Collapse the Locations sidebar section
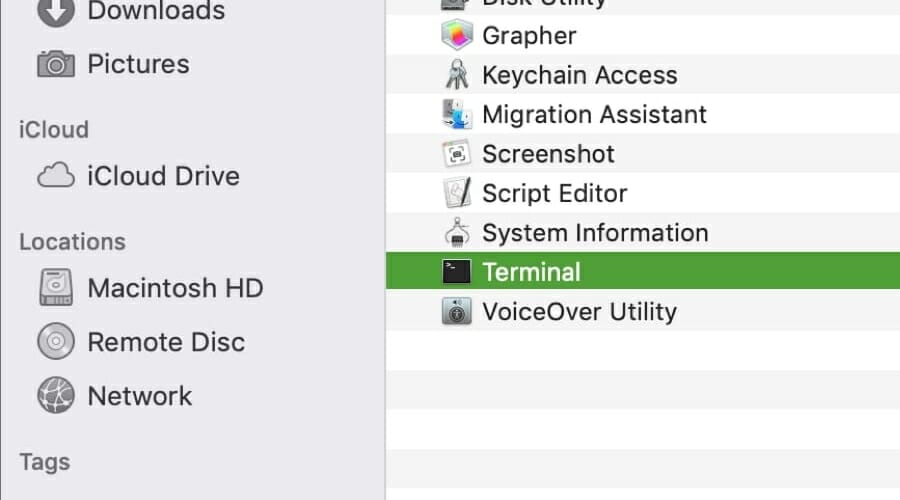Image resolution: width=900 pixels, height=500 pixels. point(72,242)
